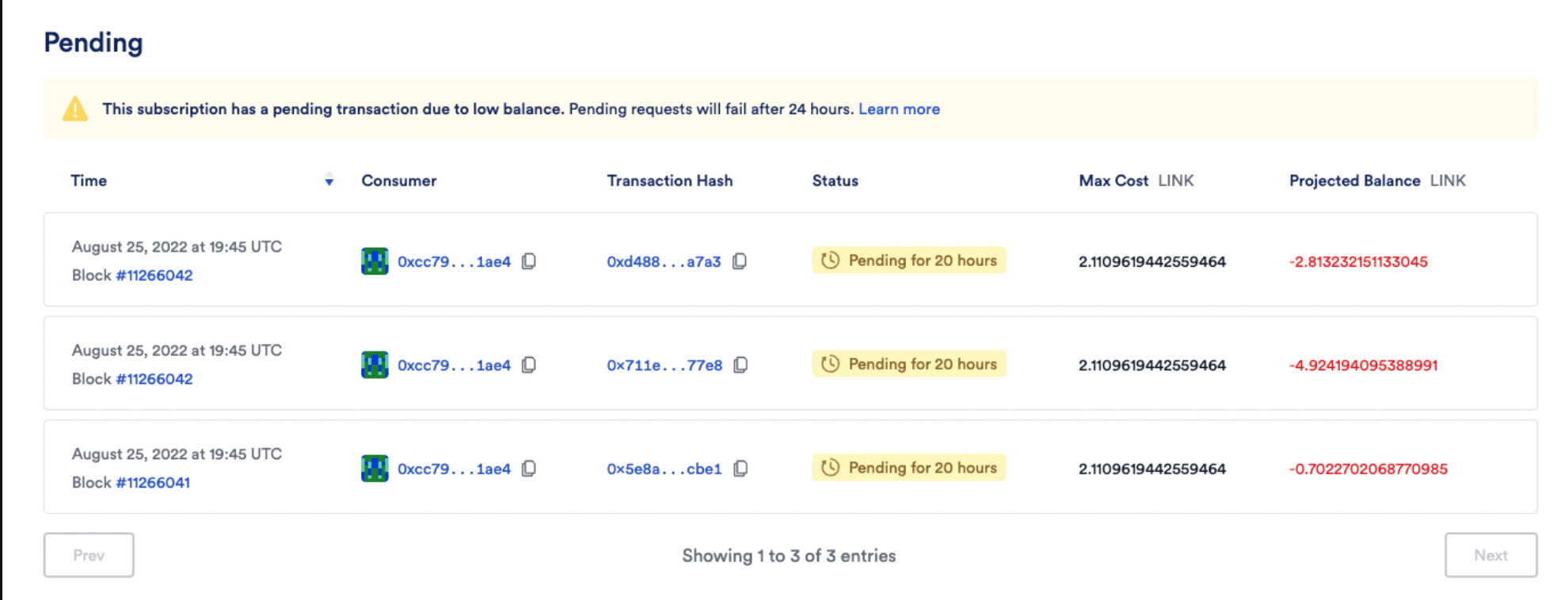The image size is (1568, 600).
Task: Copy the consumer address in the third row
Action: [x=453, y=469]
